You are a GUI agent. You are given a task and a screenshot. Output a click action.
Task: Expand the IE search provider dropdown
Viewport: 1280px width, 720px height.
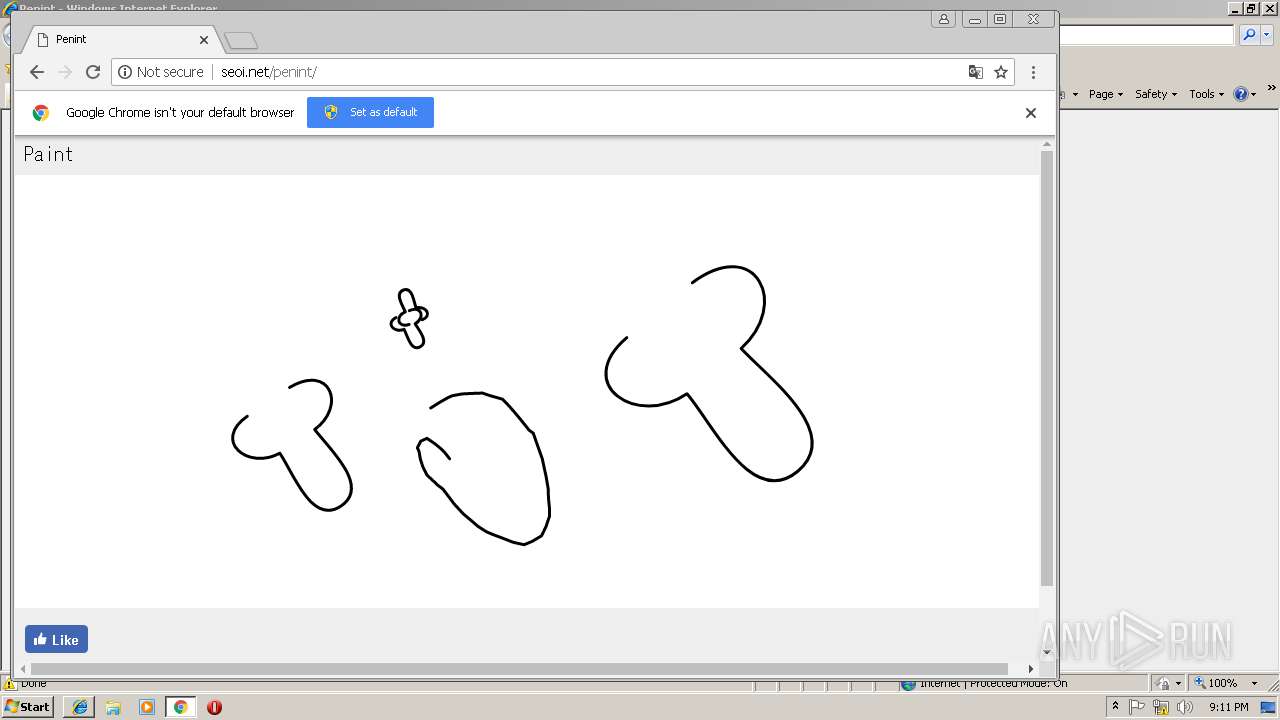pyautogui.click(x=1267, y=35)
